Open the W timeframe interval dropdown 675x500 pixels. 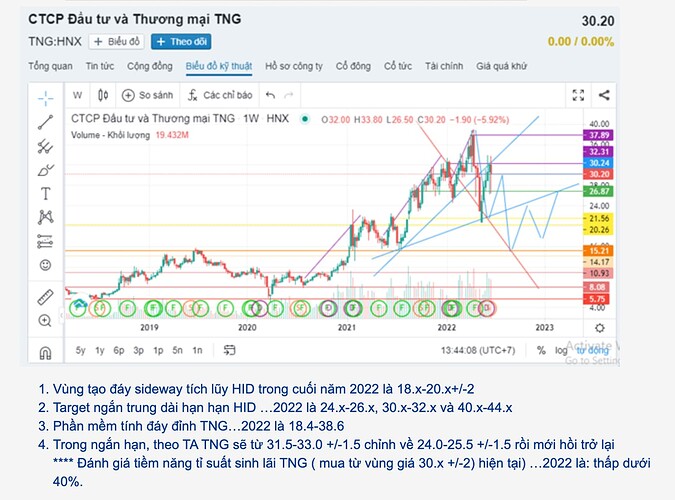(77, 96)
